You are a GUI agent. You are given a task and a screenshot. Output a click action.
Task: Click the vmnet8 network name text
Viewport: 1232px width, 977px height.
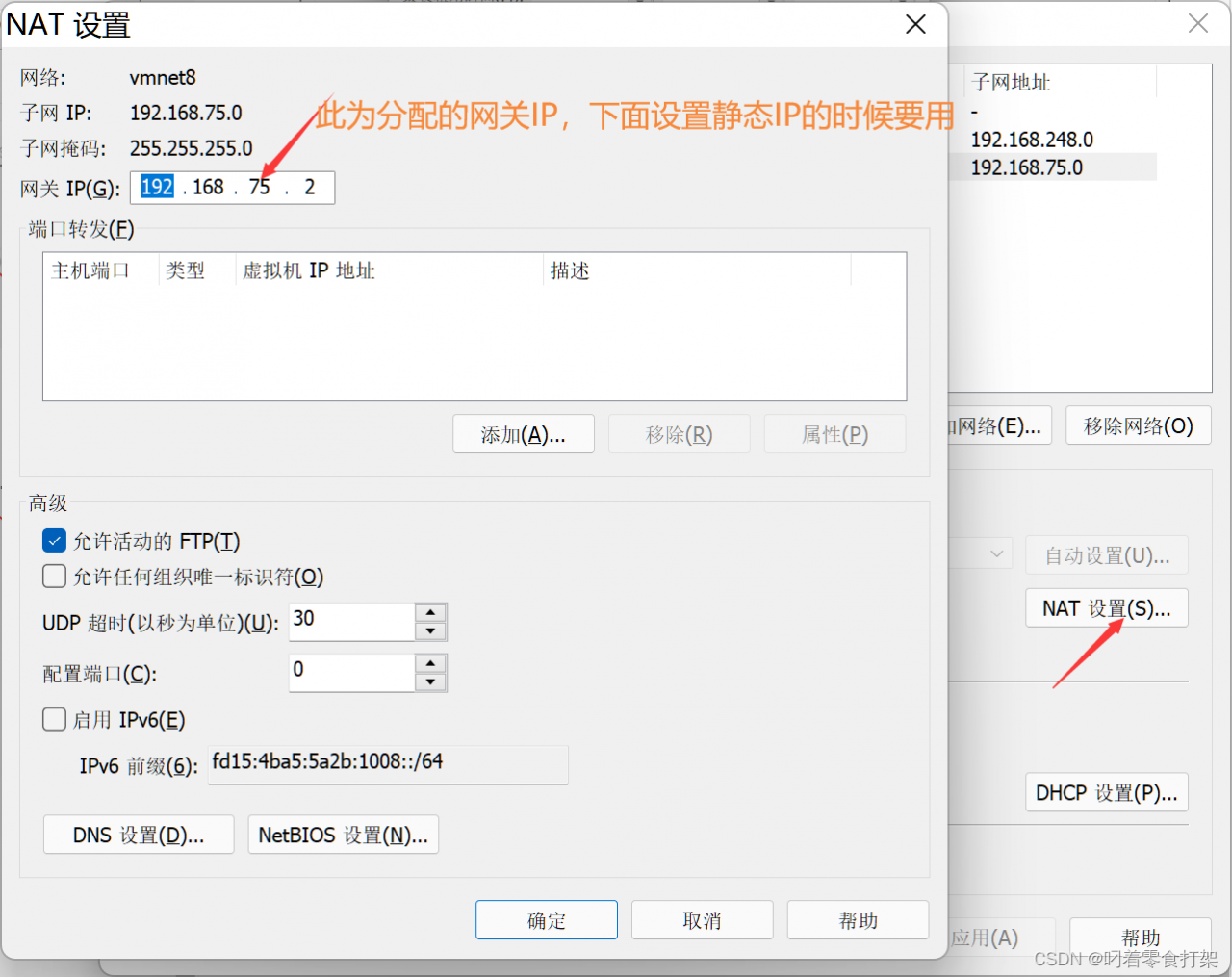click(x=163, y=77)
